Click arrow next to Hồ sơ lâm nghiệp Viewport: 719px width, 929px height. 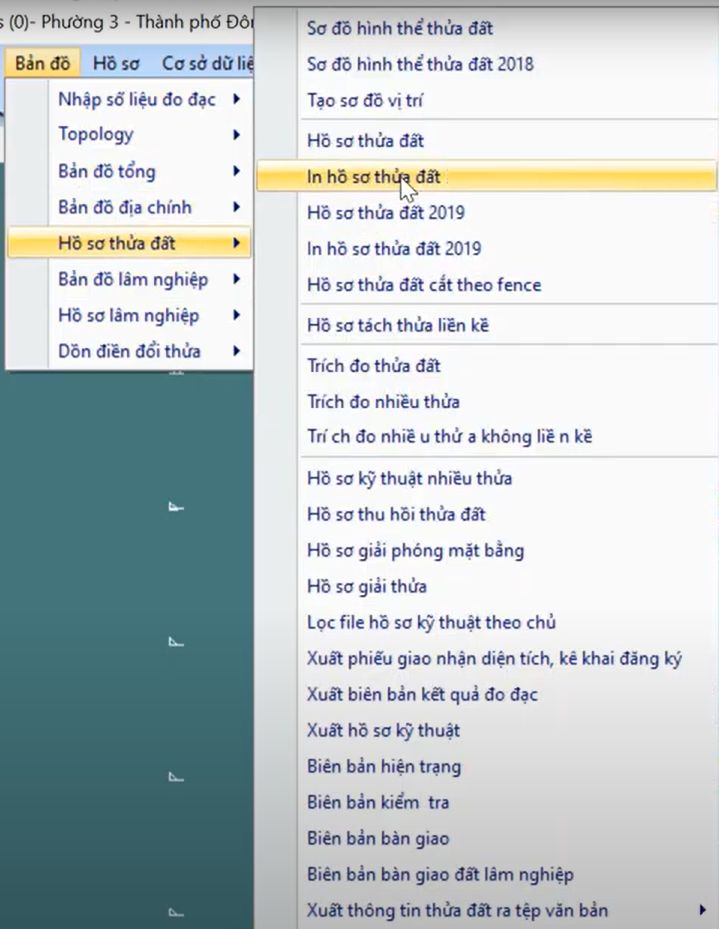pos(236,315)
